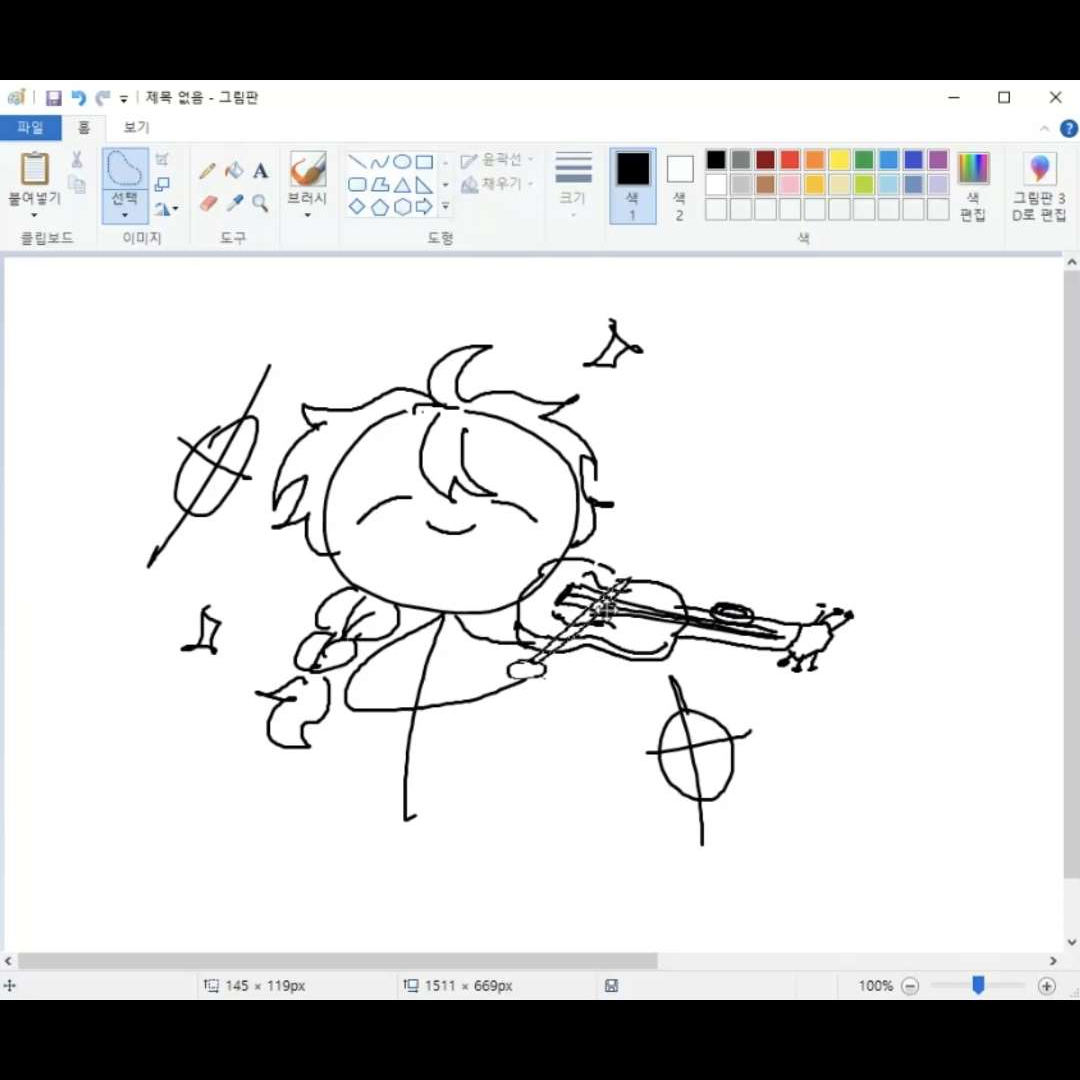This screenshot has height=1080, width=1080.
Task: Collapse the ribbon with the chevron
Action: coord(1045,128)
